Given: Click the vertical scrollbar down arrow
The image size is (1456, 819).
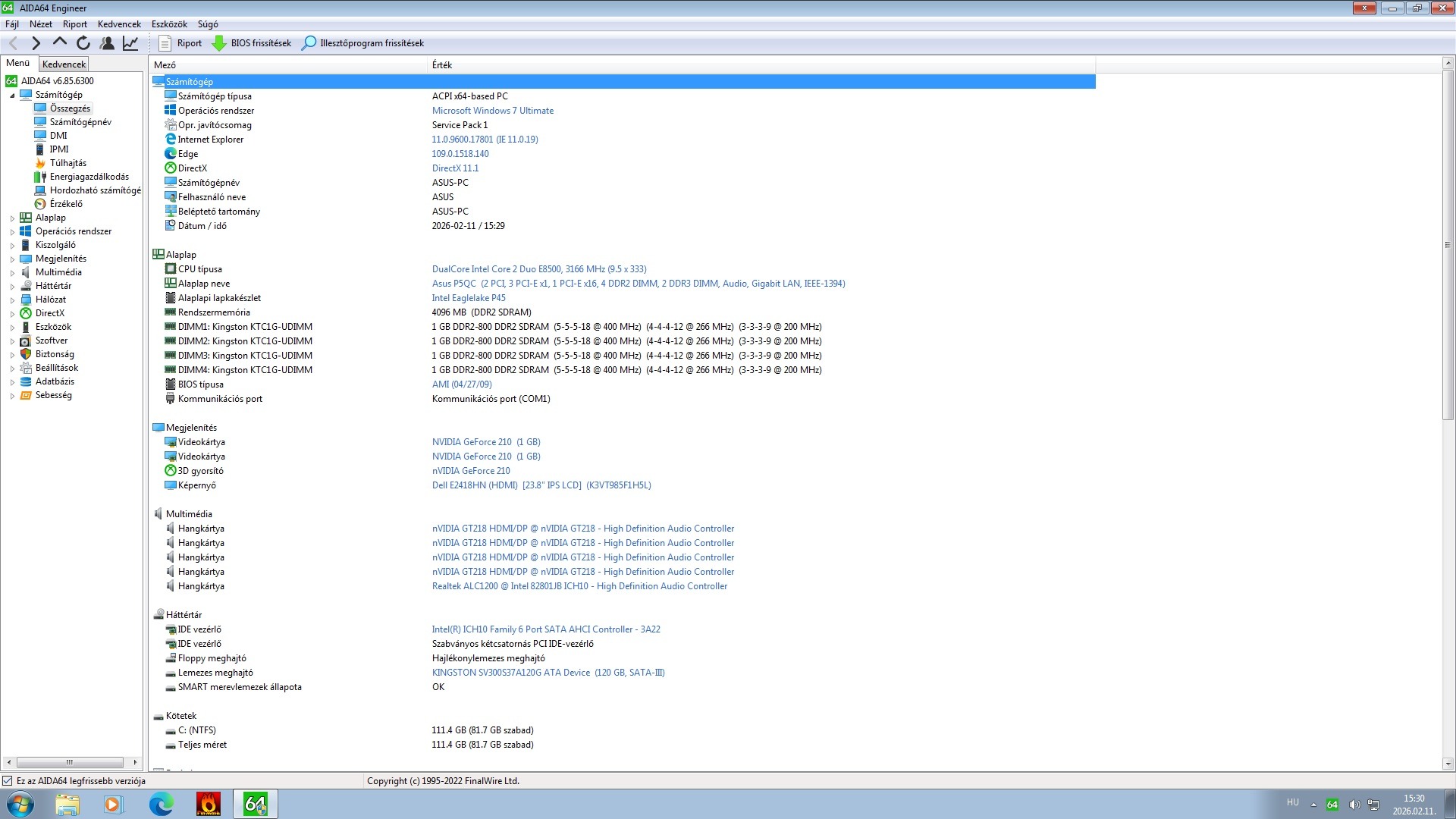Looking at the screenshot, I should pos(1448,764).
